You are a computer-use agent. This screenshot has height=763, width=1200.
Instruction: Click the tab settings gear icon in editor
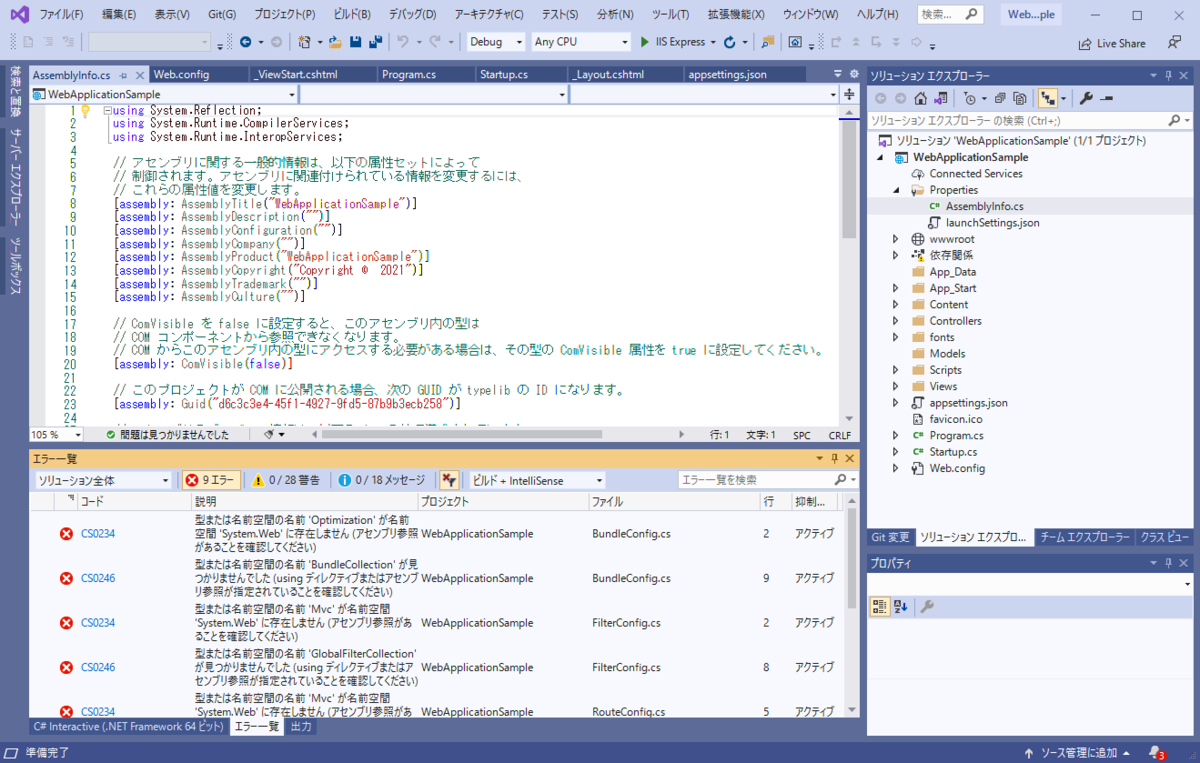(853, 74)
